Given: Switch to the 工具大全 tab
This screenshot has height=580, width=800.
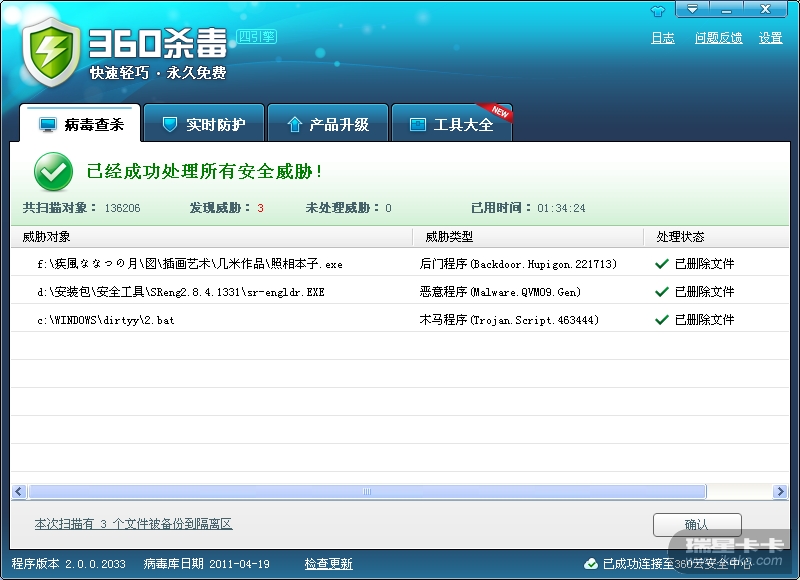Looking at the screenshot, I should click(x=452, y=123).
